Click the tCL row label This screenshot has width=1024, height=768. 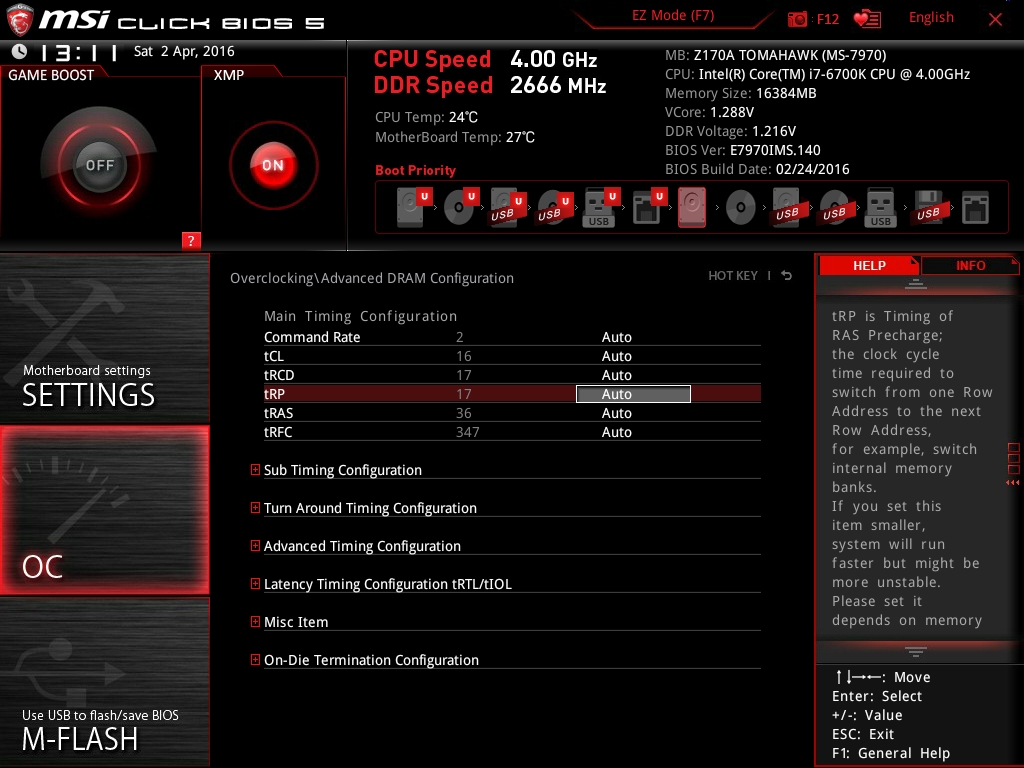point(274,356)
